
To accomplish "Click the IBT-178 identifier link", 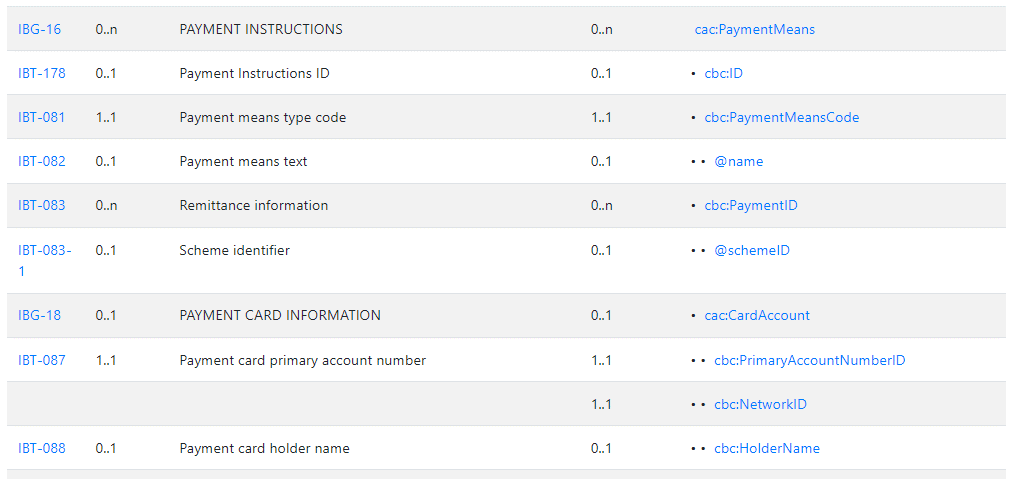I will click(x=42, y=73).
